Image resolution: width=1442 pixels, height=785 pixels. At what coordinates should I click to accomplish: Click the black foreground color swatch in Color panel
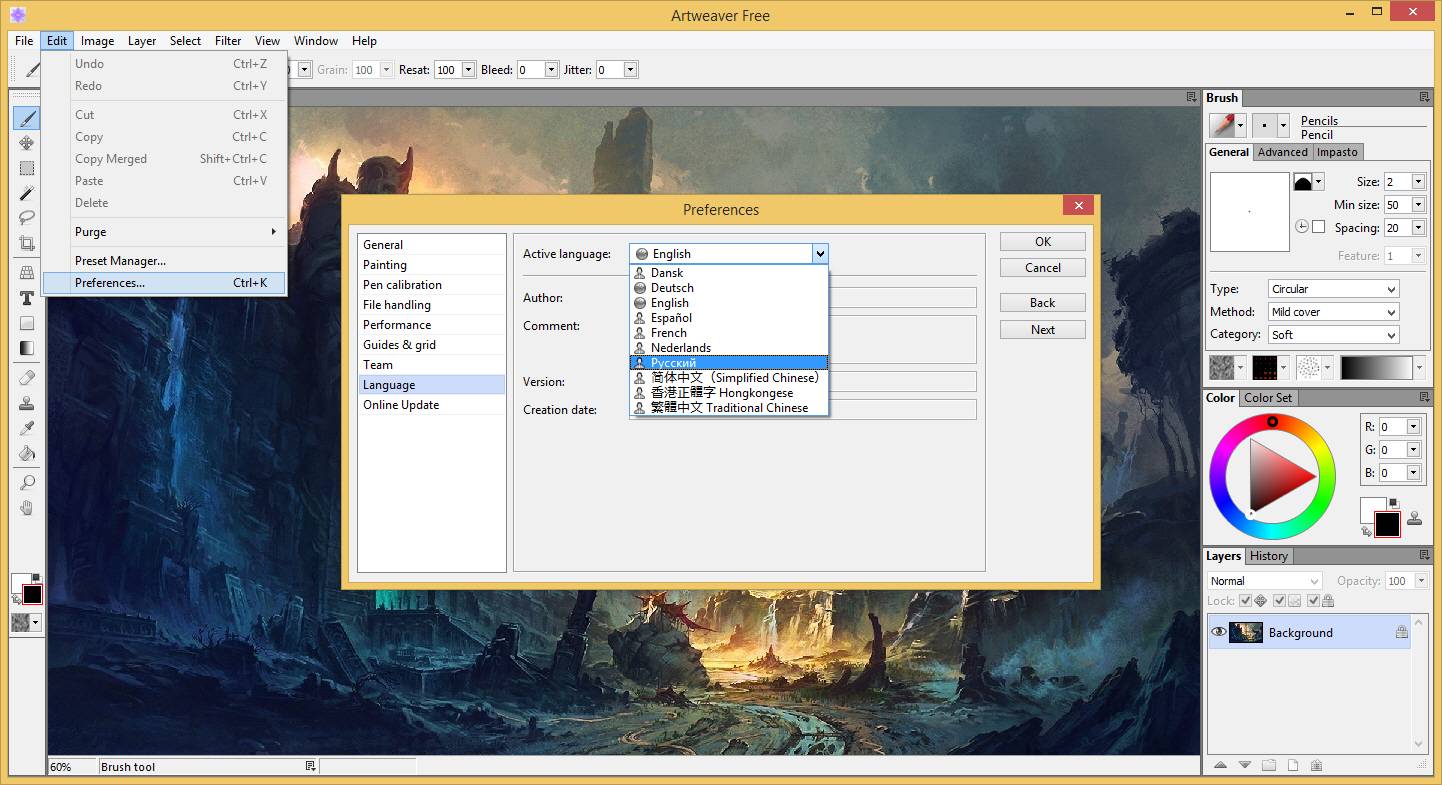coord(1387,524)
